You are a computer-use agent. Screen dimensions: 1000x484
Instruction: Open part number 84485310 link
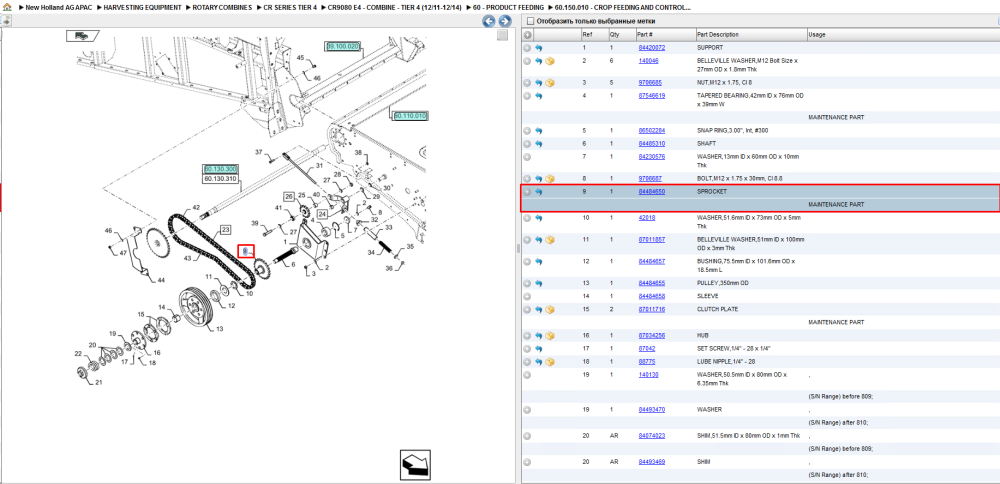652,144
